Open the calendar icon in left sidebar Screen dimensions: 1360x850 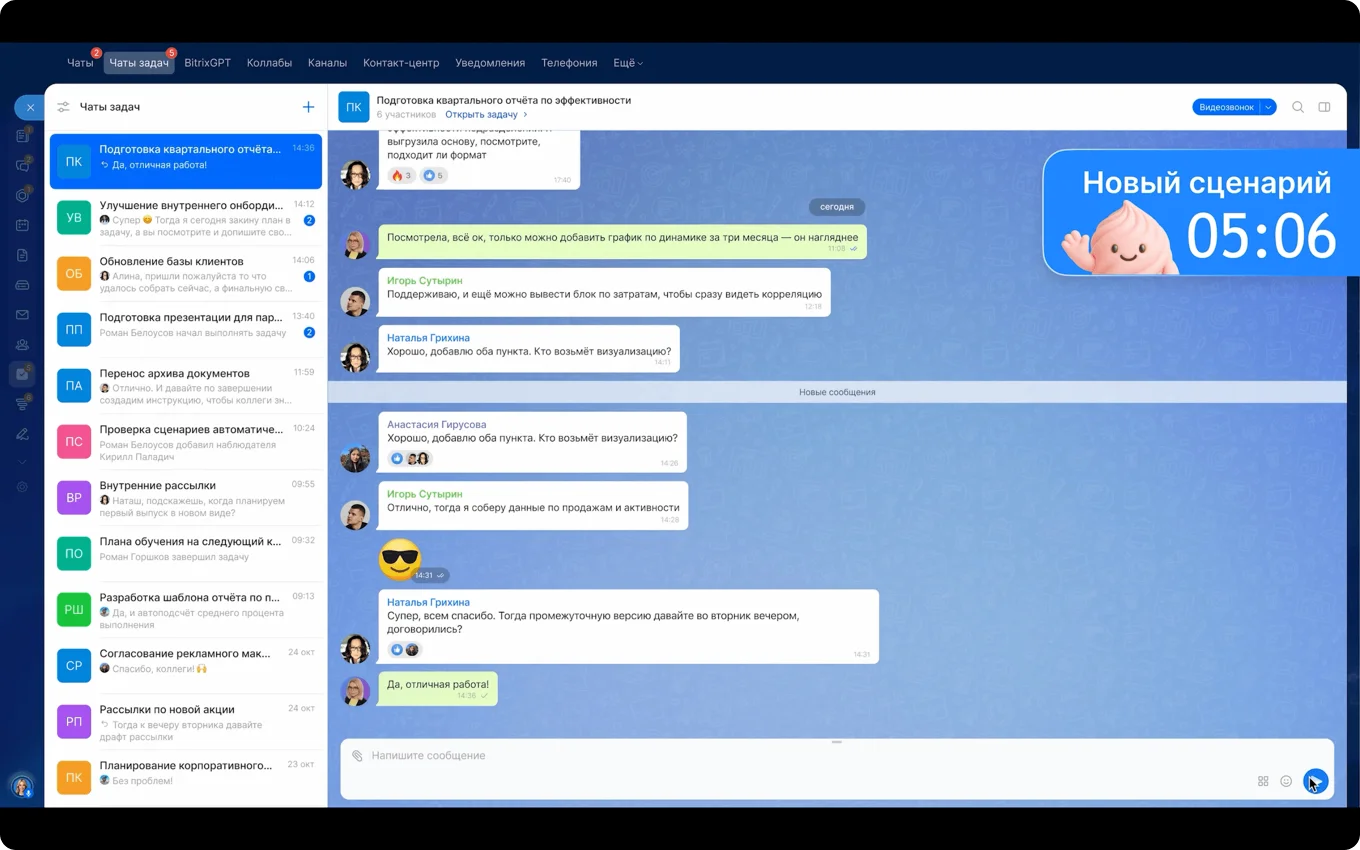coord(22,225)
